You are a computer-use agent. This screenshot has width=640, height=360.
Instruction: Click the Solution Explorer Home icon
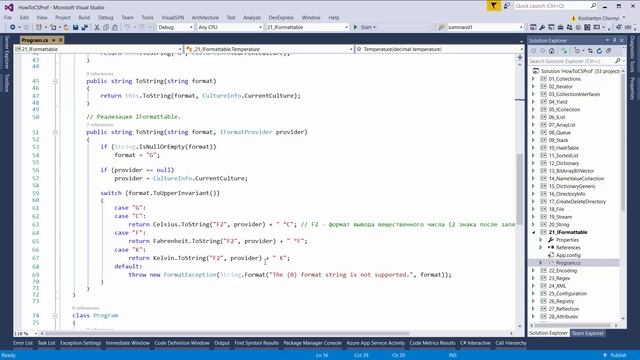551,51
